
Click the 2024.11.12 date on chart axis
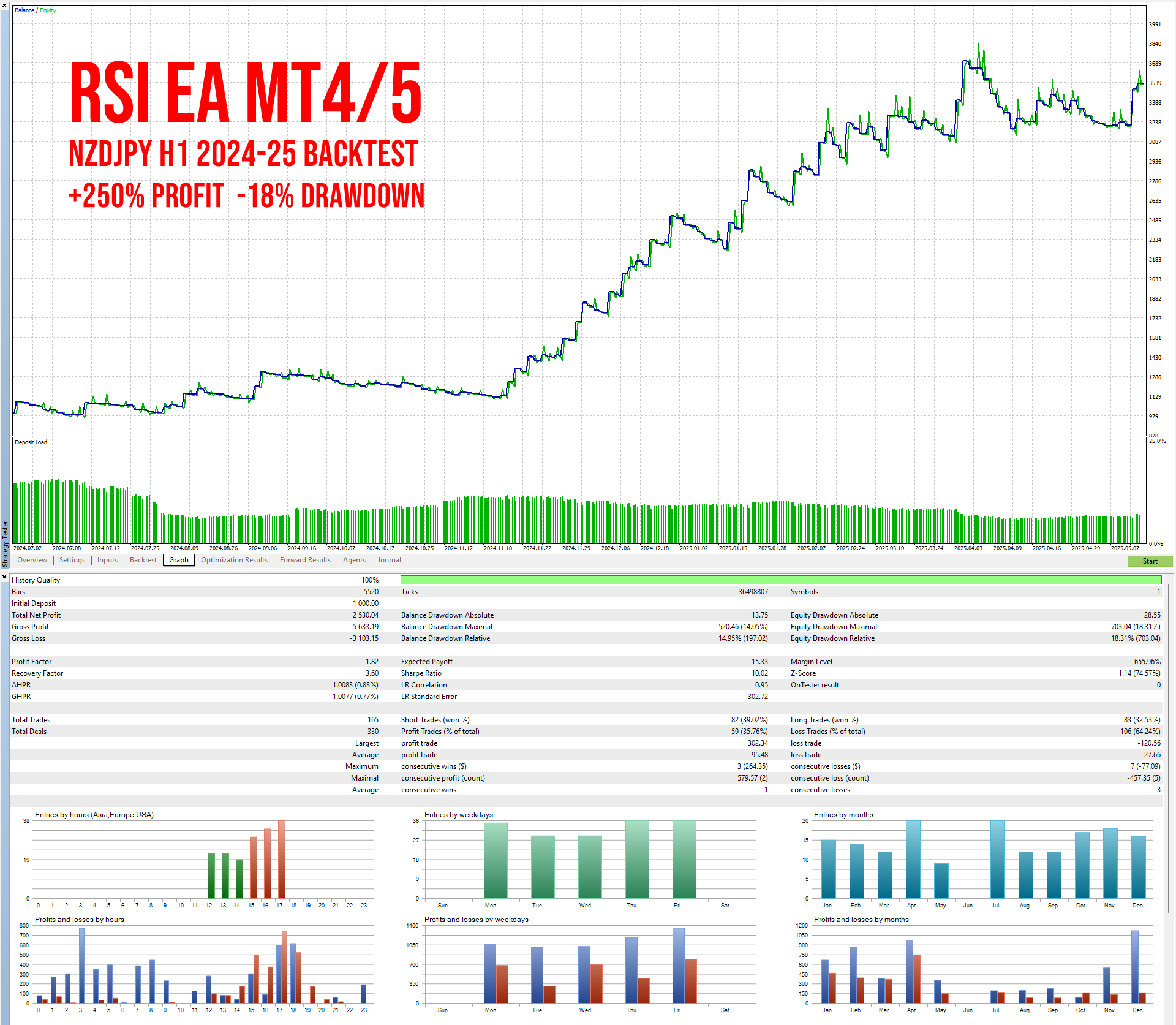click(x=459, y=548)
